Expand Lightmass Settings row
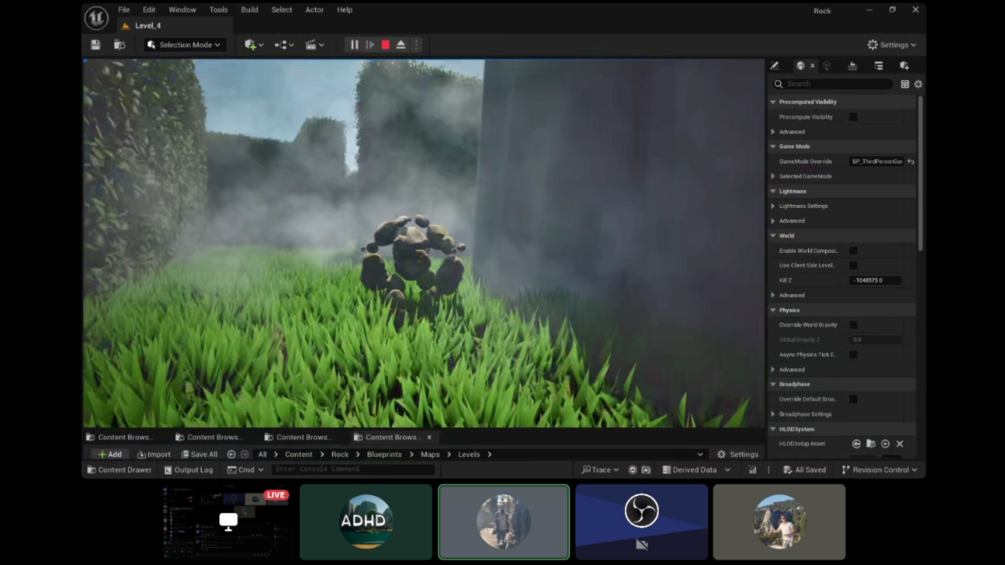This screenshot has height=565, width=1005. click(x=773, y=206)
